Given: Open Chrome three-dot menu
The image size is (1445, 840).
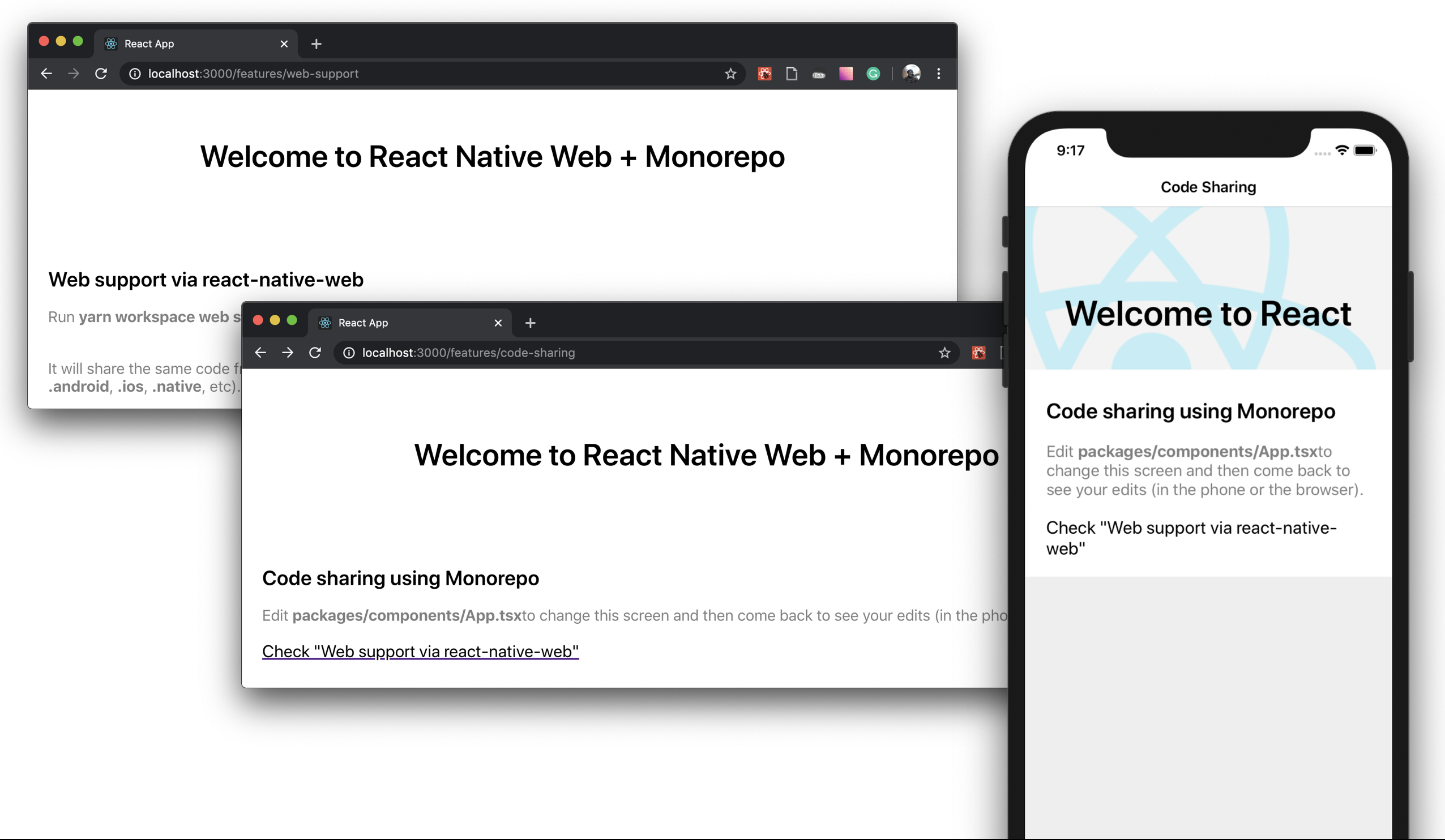Looking at the screenshot, I should 939,74.
